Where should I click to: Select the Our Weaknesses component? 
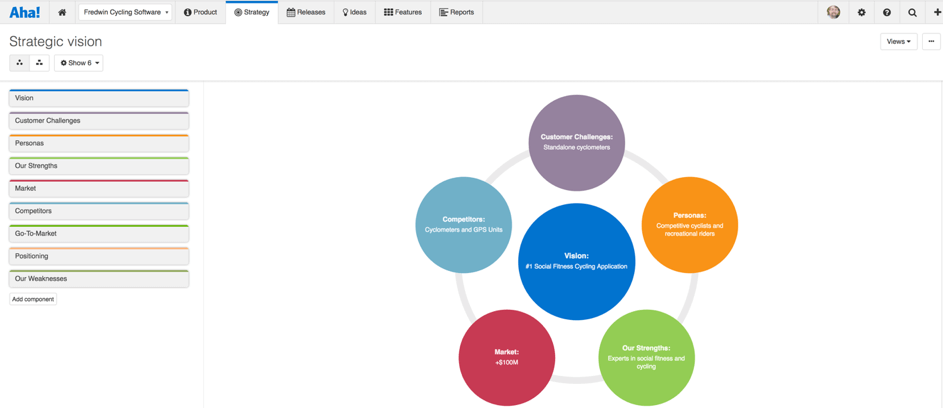(99, 279)
